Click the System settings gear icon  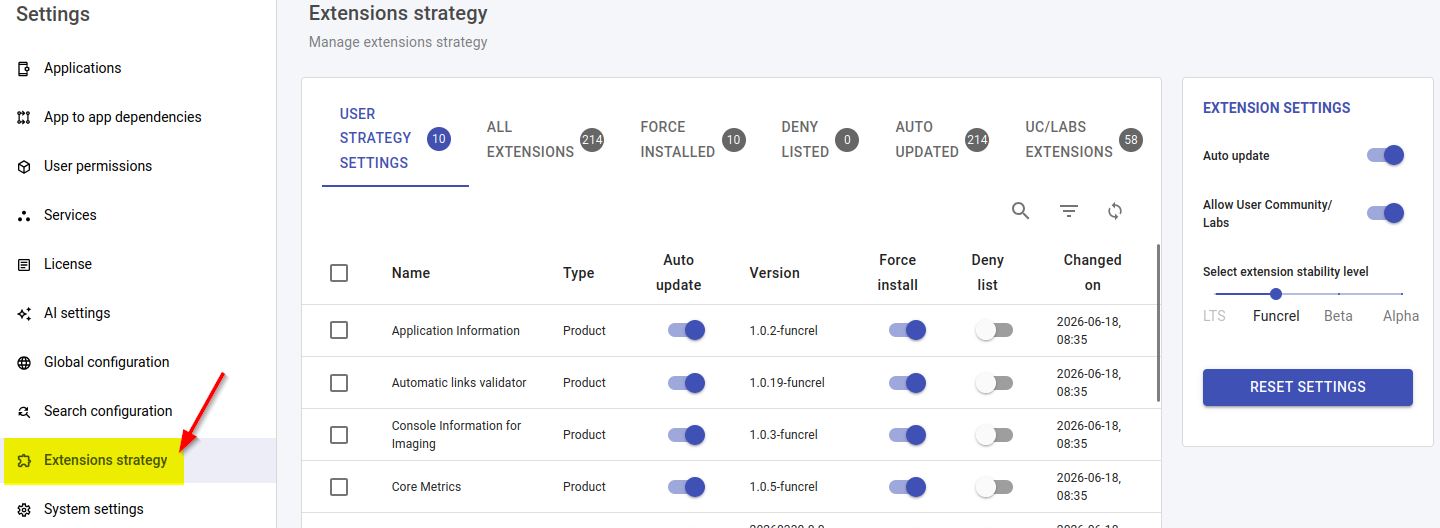pos(24,509)
